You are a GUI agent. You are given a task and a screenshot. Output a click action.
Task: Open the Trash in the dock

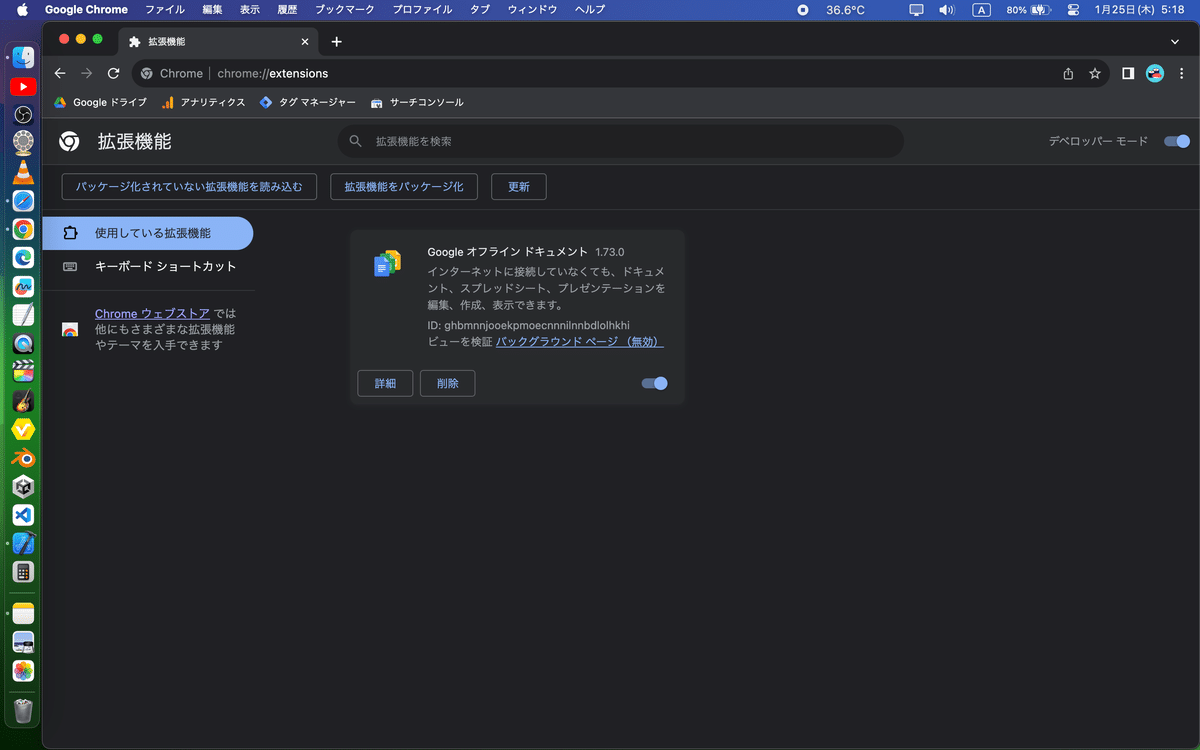coord(24,710)
